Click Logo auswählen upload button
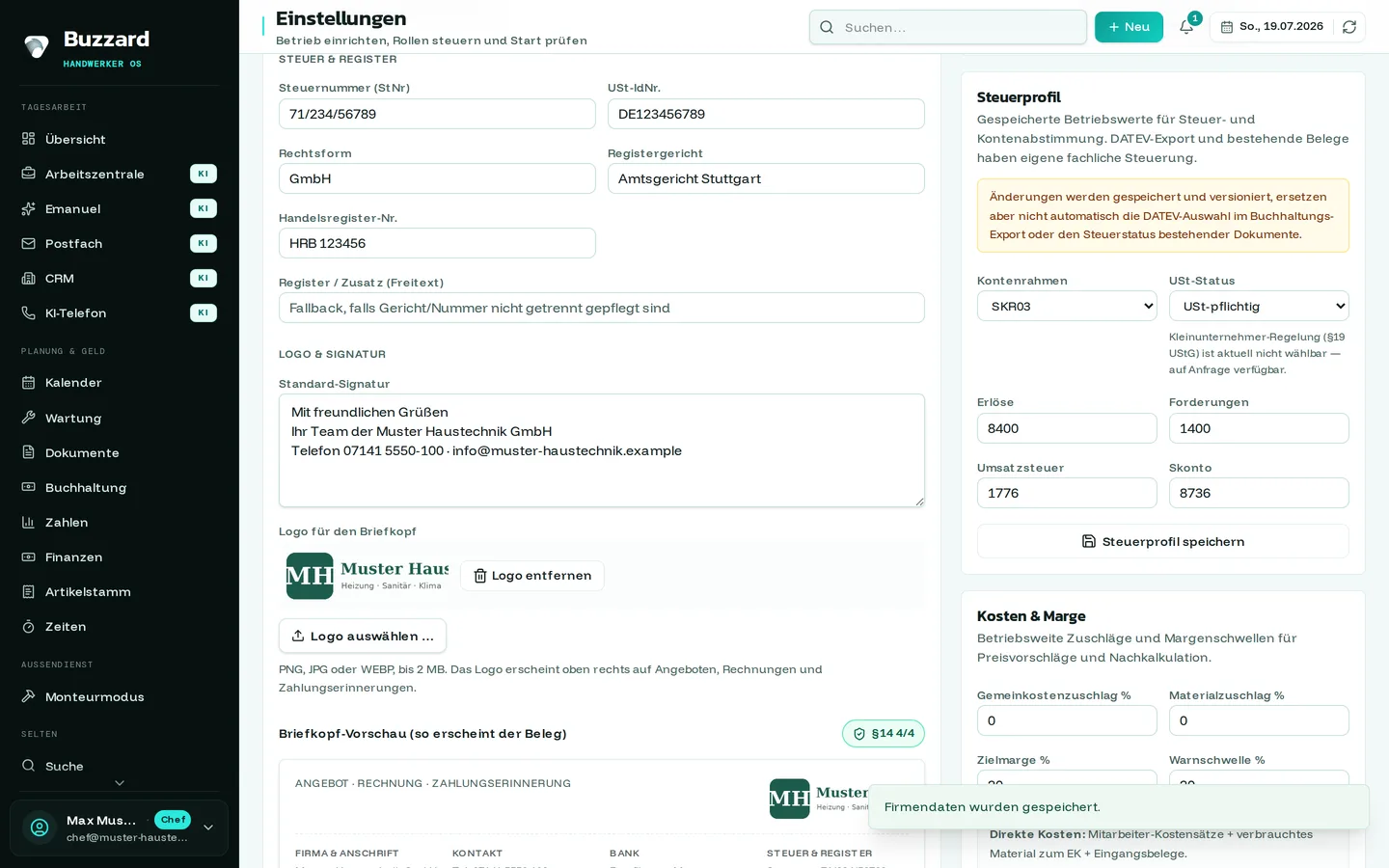The image size is (1389, 868). point(363,636)
